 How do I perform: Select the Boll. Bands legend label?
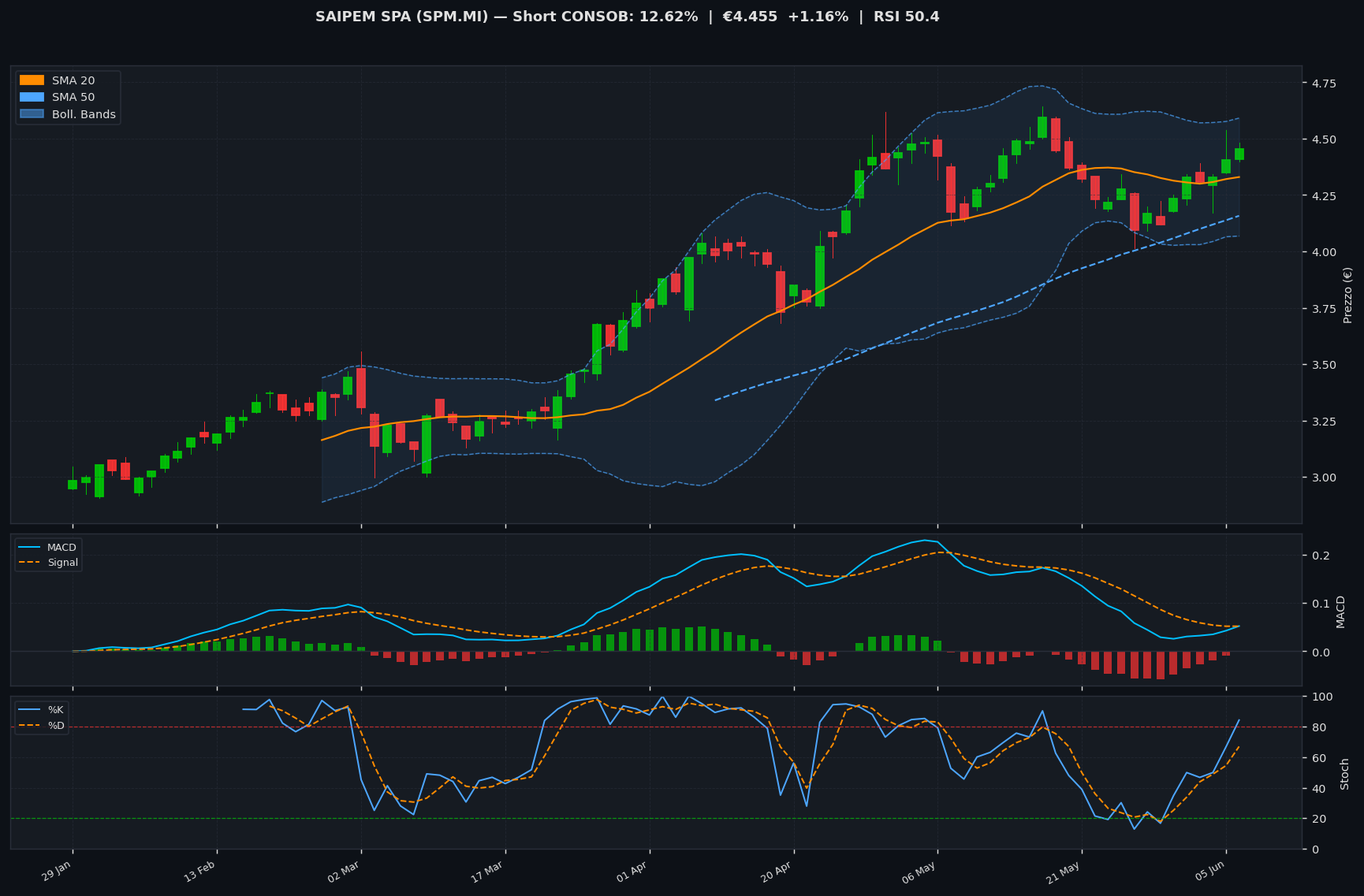(x=84, y=114)
